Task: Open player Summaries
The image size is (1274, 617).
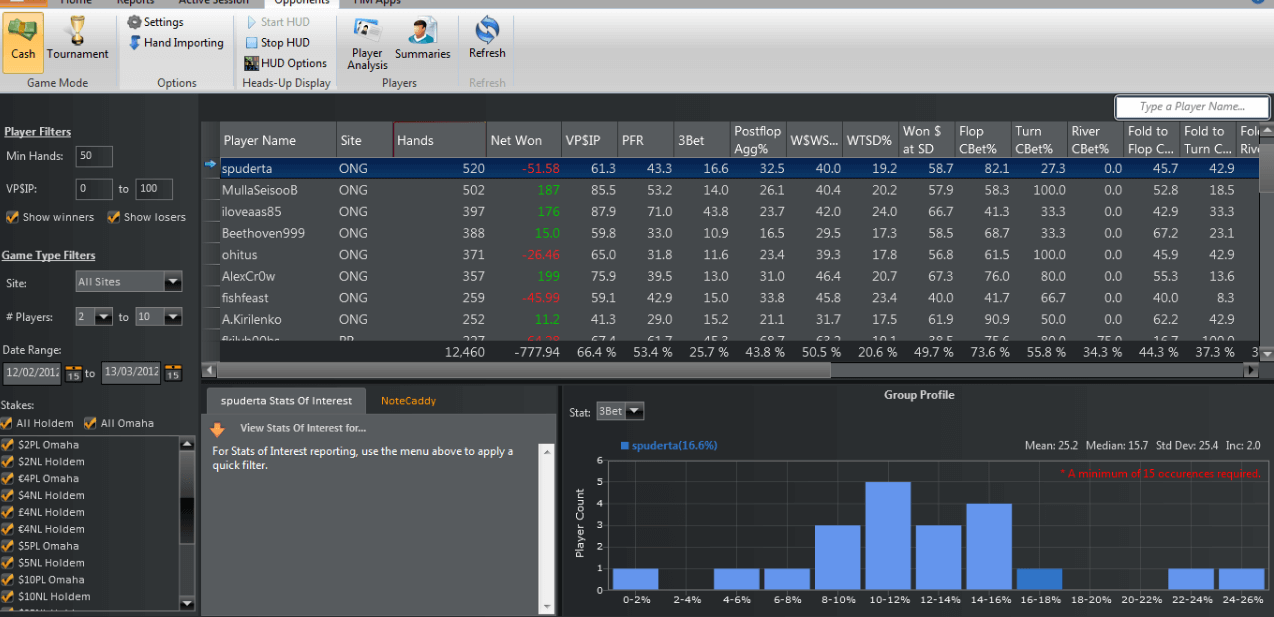Action: tap(422, 41)
